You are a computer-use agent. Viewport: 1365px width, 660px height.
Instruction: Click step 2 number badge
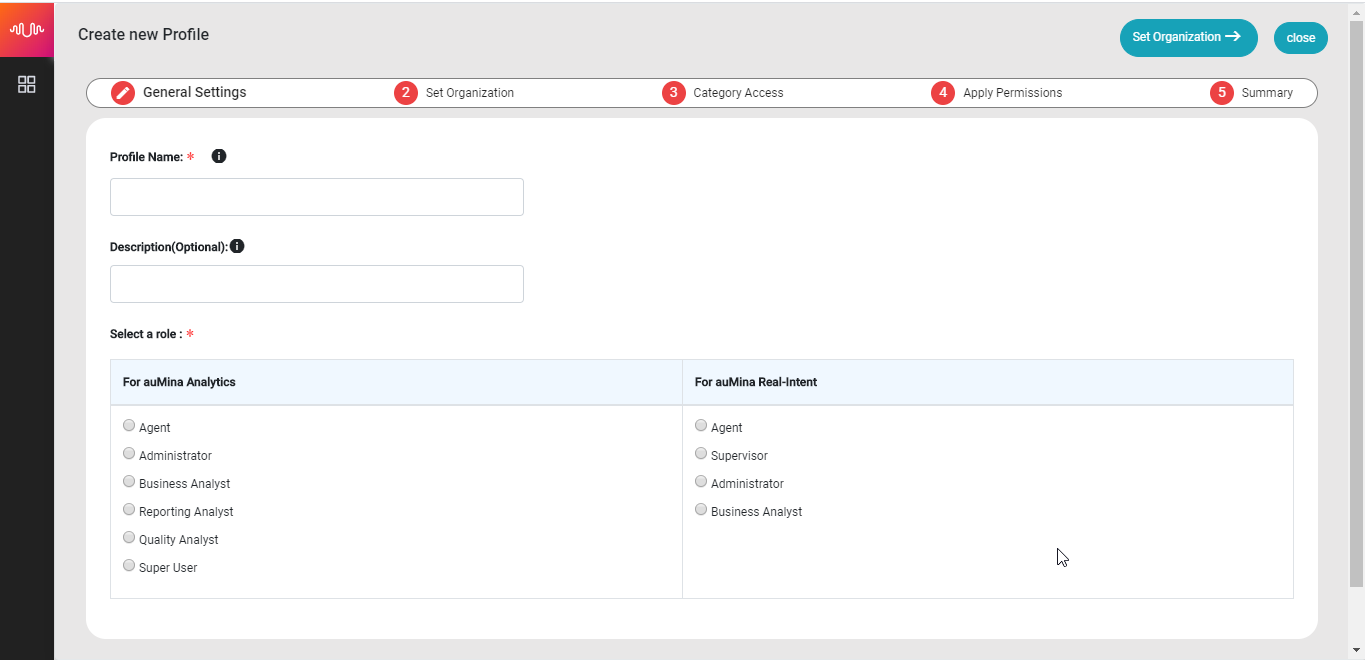405,93
